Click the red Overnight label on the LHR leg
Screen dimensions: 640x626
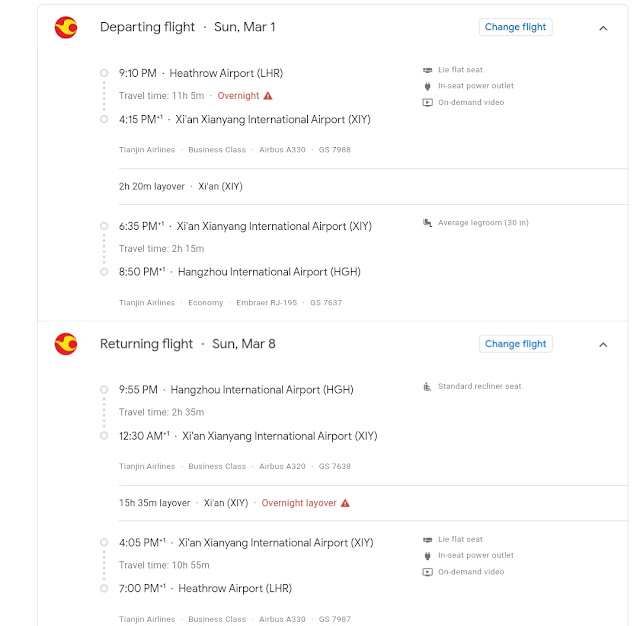(238, 96)
